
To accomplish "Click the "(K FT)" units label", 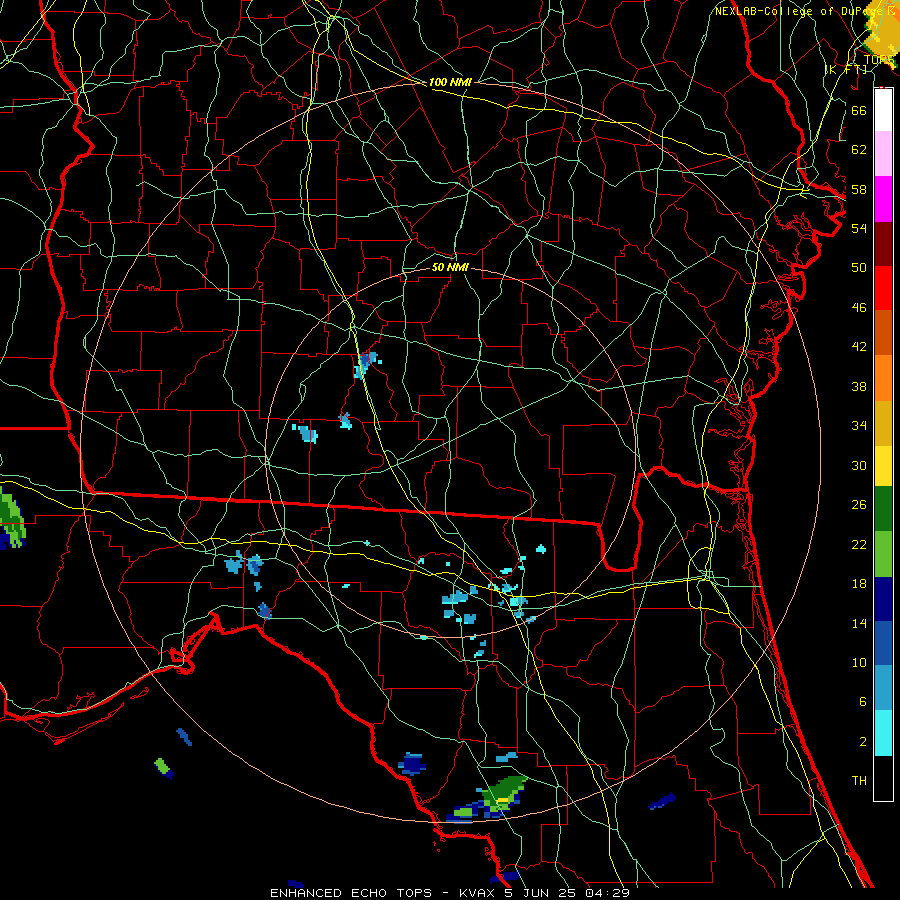I will tap(846, 69).
